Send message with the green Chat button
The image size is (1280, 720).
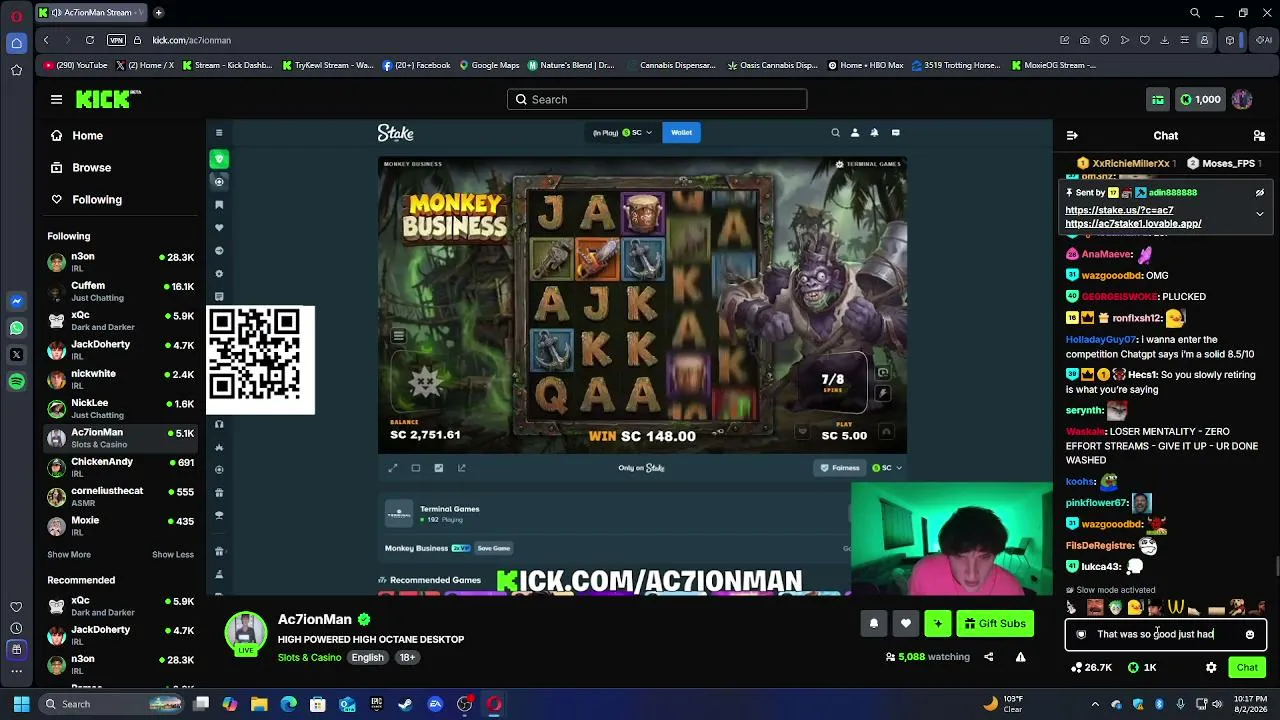click(1247, 667)
